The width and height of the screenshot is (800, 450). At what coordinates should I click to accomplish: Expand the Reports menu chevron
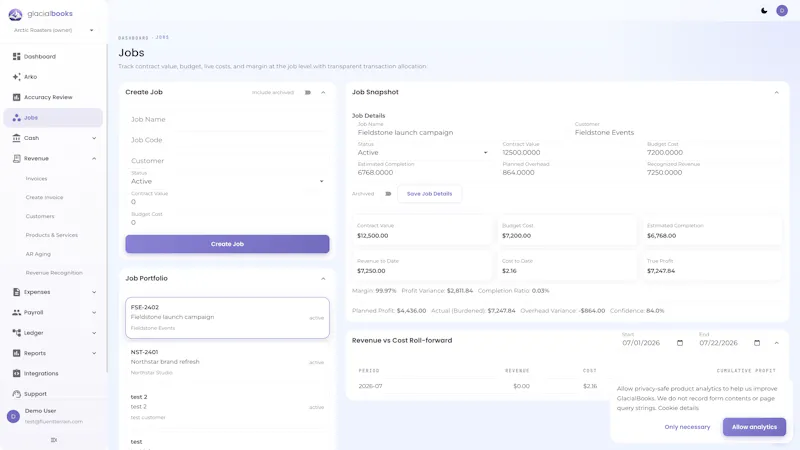[x=94, y=353]
